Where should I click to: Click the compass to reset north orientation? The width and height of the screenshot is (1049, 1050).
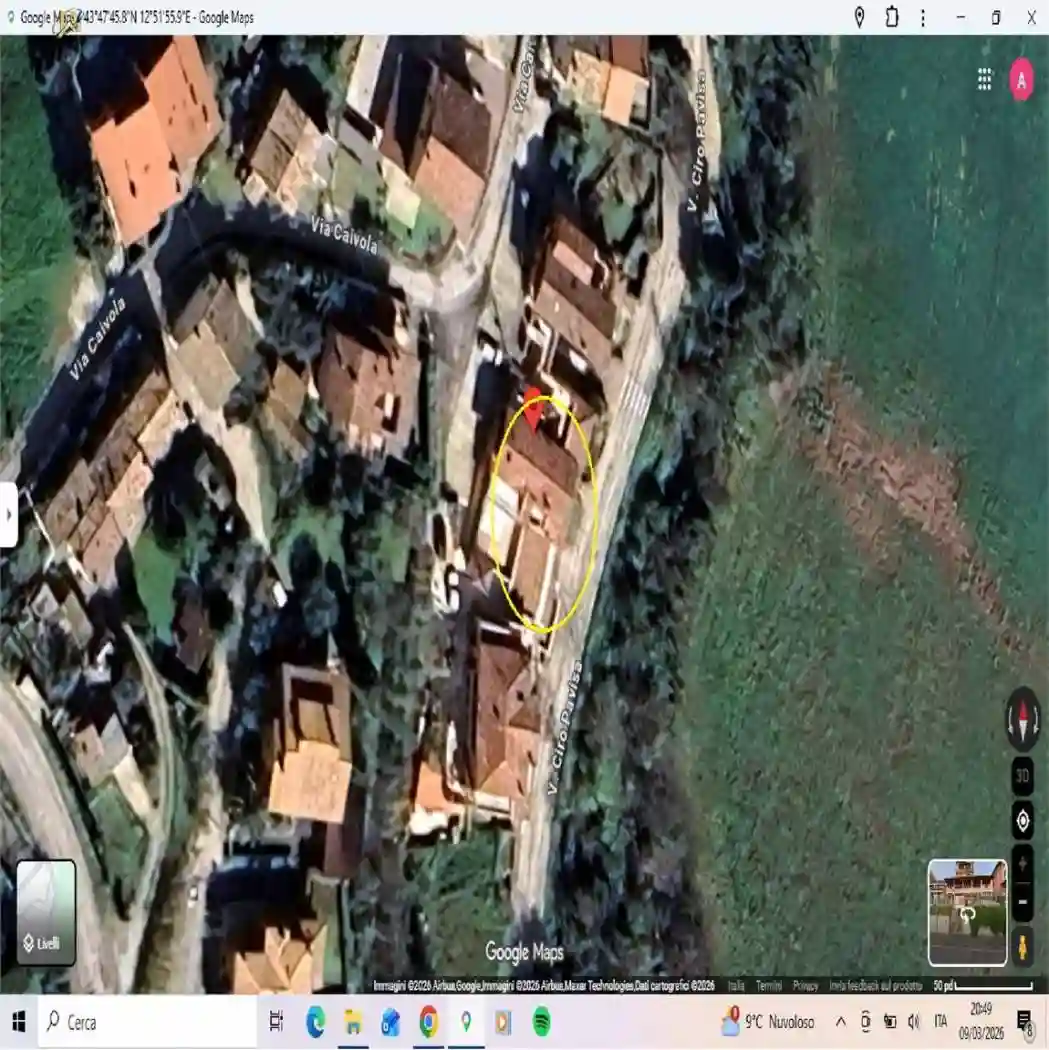click(x=1022, y=722)
